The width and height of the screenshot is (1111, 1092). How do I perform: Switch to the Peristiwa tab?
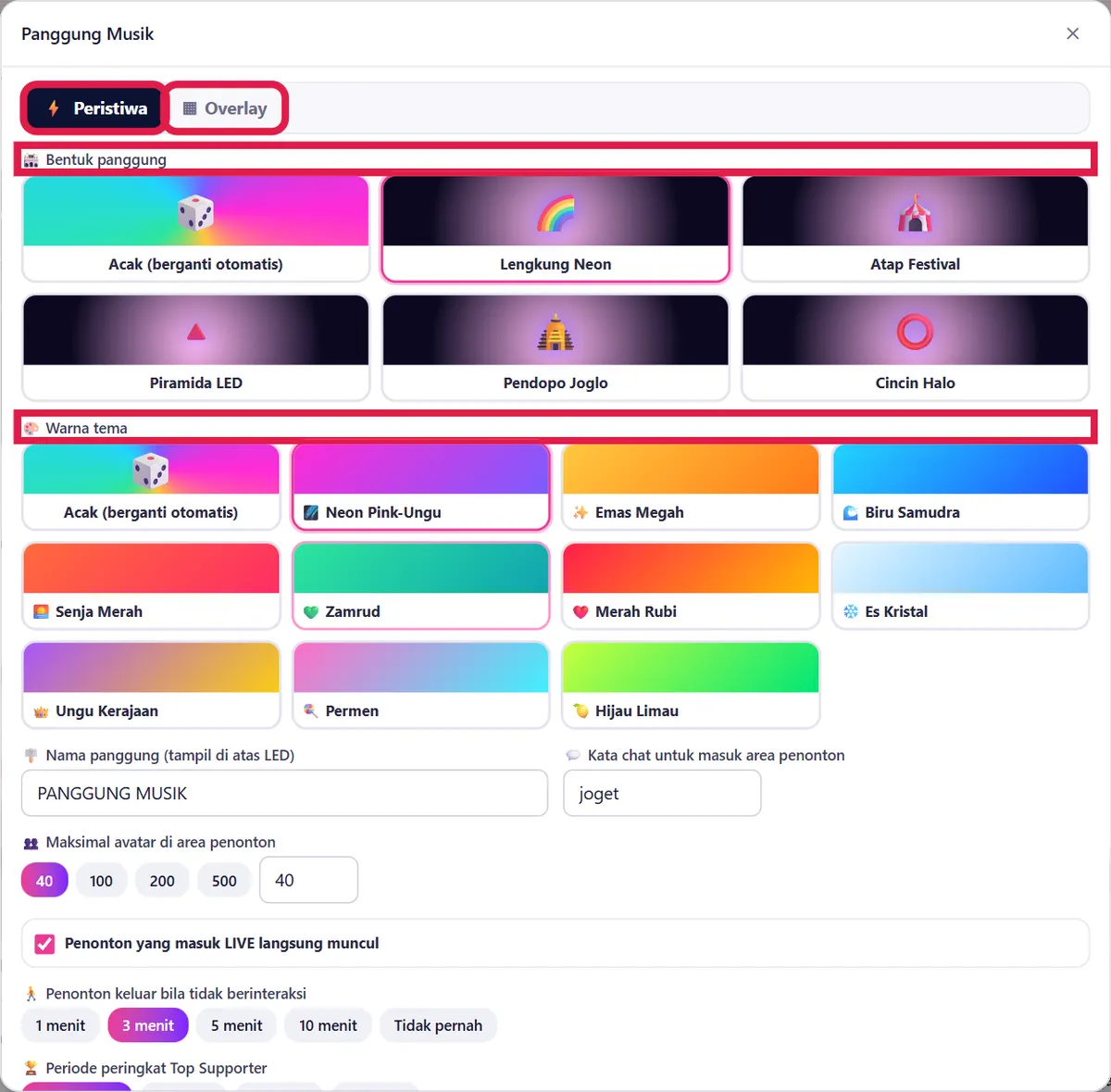point(95,108)
